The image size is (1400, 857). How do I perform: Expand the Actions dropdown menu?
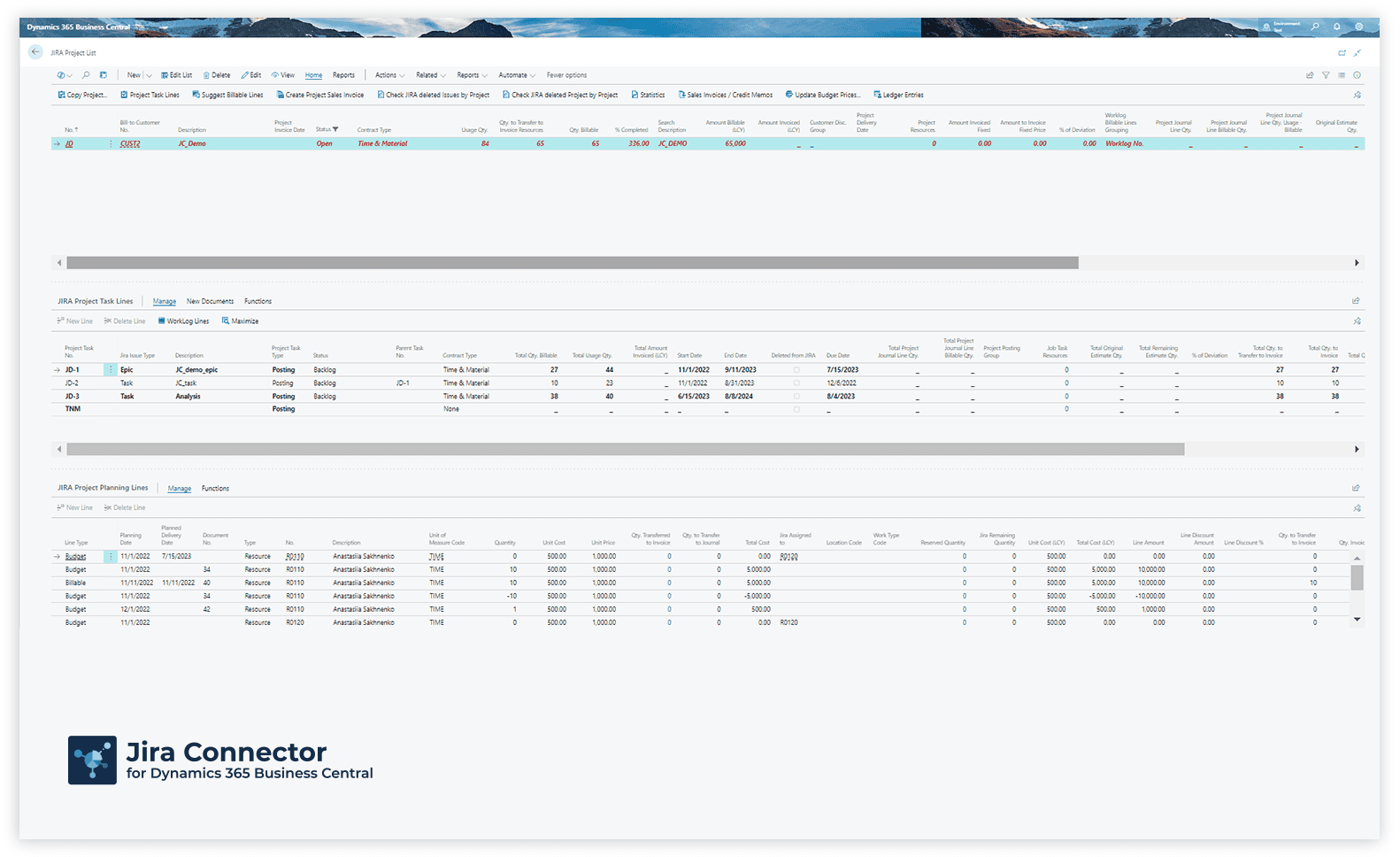[389, 75]
